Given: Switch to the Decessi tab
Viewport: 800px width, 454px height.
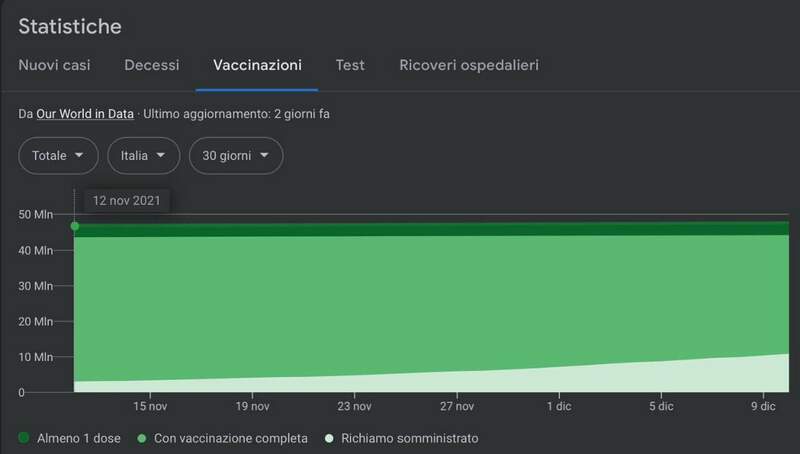Looking at the screenshot, I should click(152, 65).
